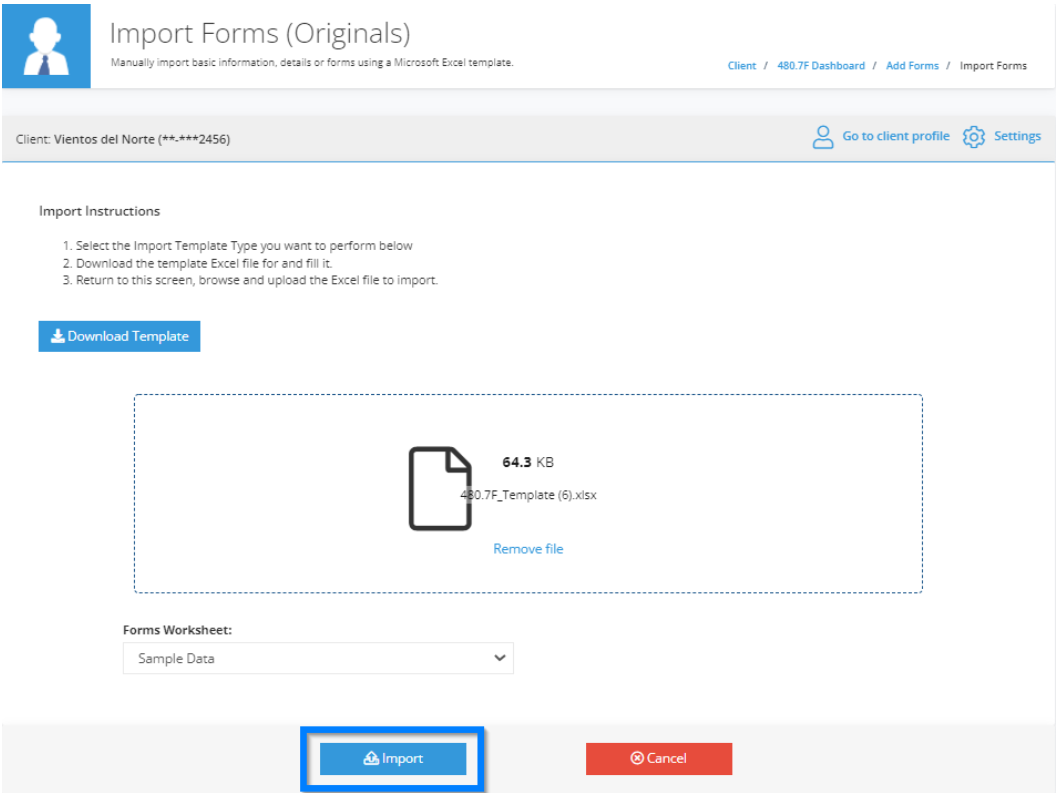Click the Import button
1058x793 pixels.
tap(393, 759)
